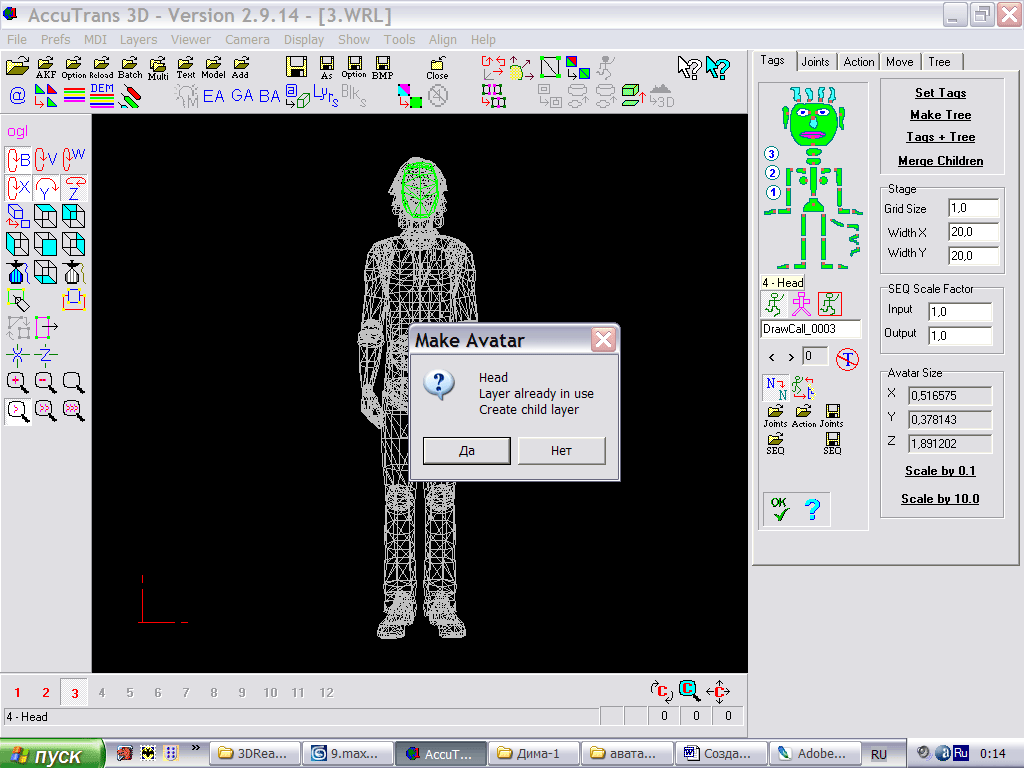Click the blue question mark help icon in Tags panel
Screen dimensions: 1024x768
point(812,509)
